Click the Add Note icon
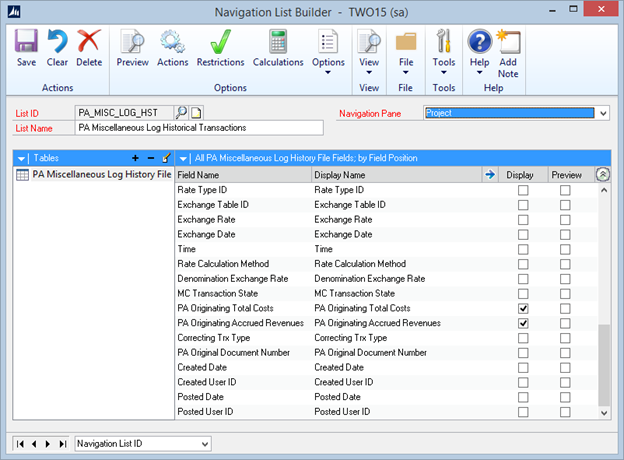 508,41
